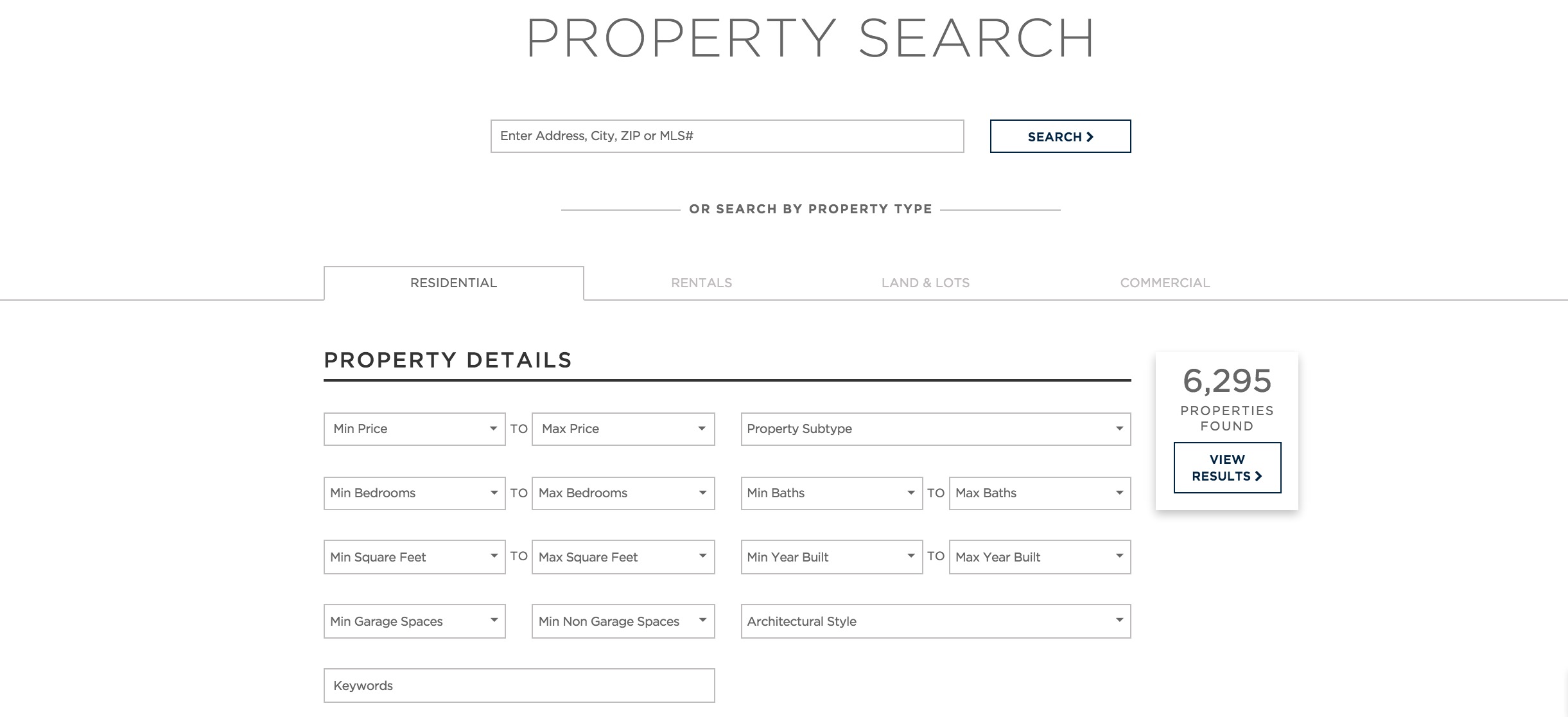Viewport: 1568px width, 717px height.
Task: Open the Min Non Garage Spaces dropdown
Action: pyautogui.click(x=623, y=621)
